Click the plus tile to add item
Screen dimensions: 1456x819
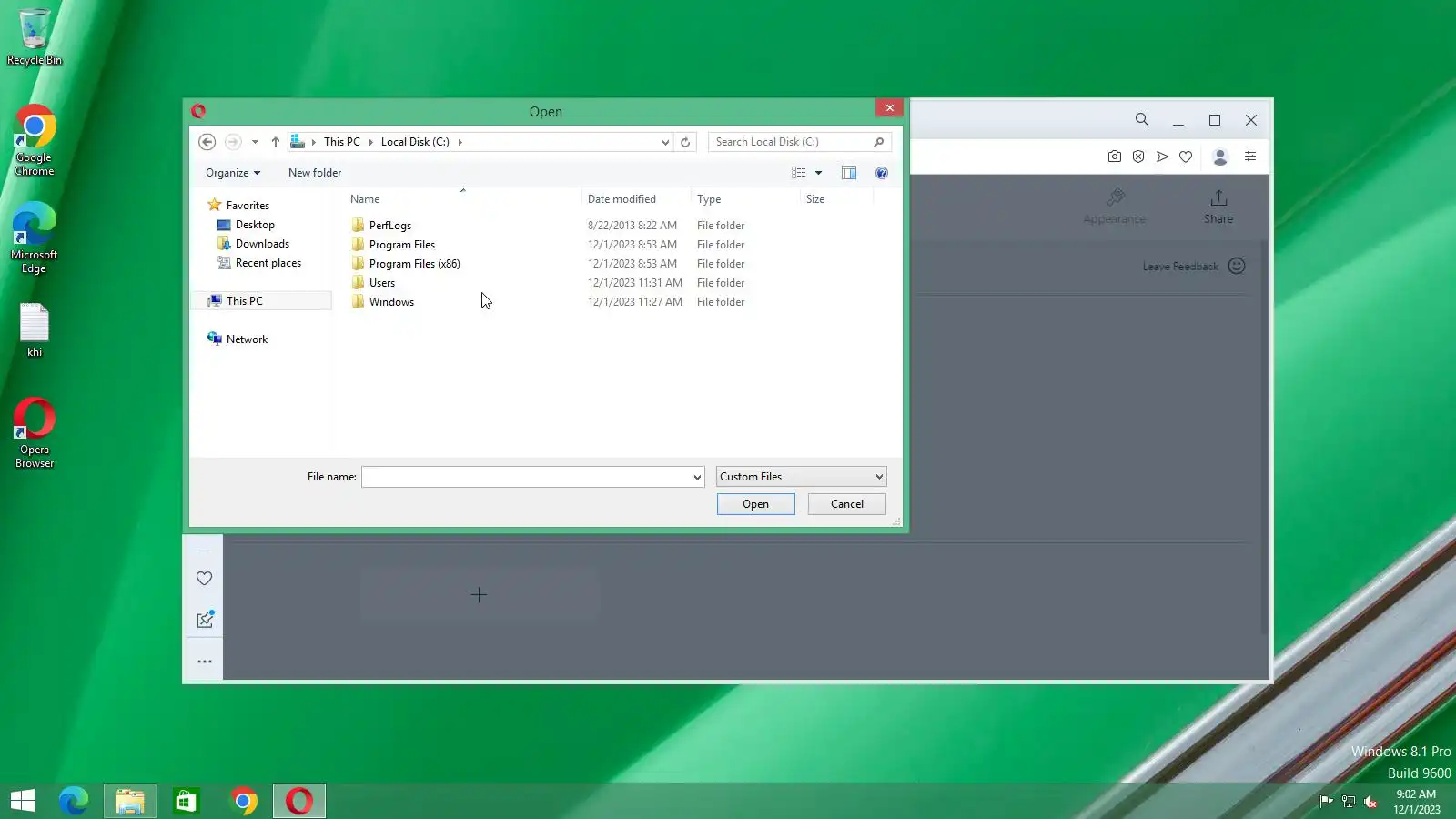coord(479,595)
